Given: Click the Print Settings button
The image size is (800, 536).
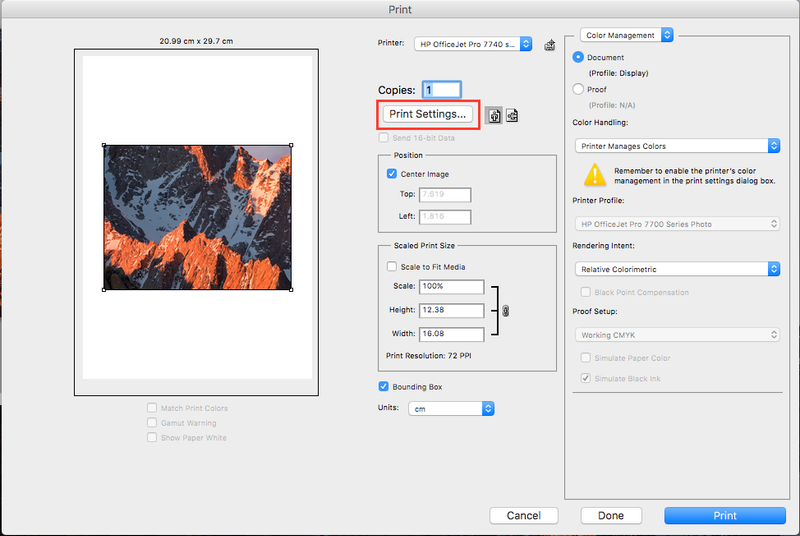Looking at the screenshot, I should pos(428,114).
